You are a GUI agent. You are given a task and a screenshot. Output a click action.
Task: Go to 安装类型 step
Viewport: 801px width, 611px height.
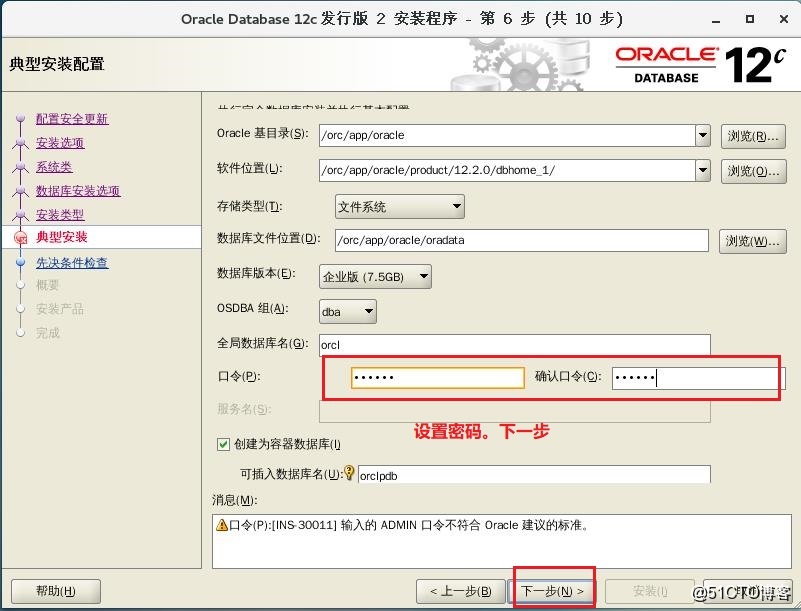pyautogui.click(x=60, y=215)
